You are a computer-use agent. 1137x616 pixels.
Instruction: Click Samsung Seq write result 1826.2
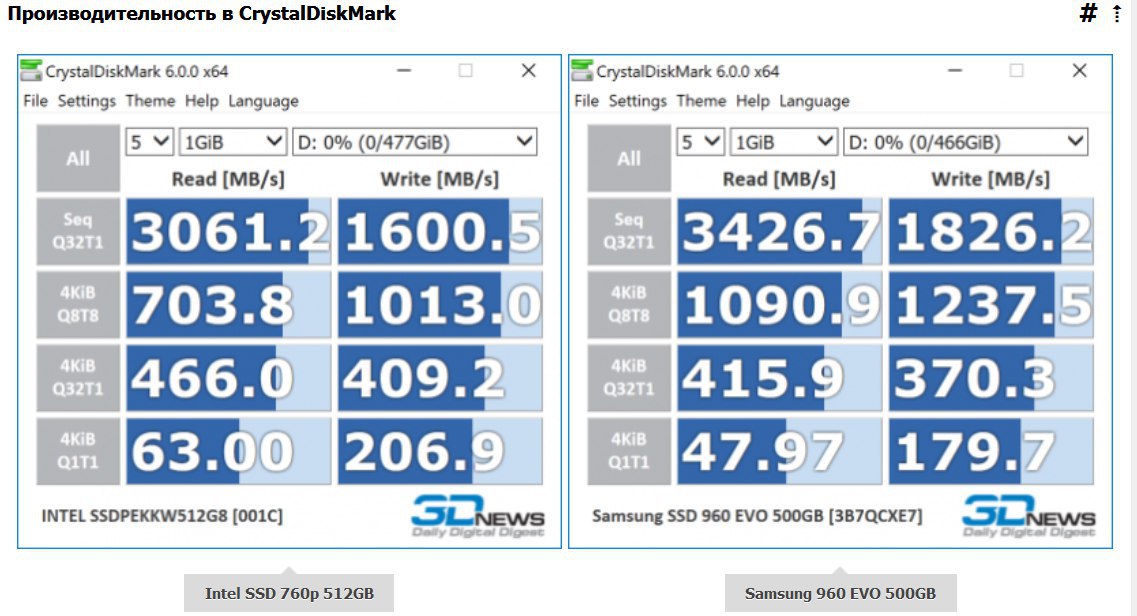coord(991,231)
